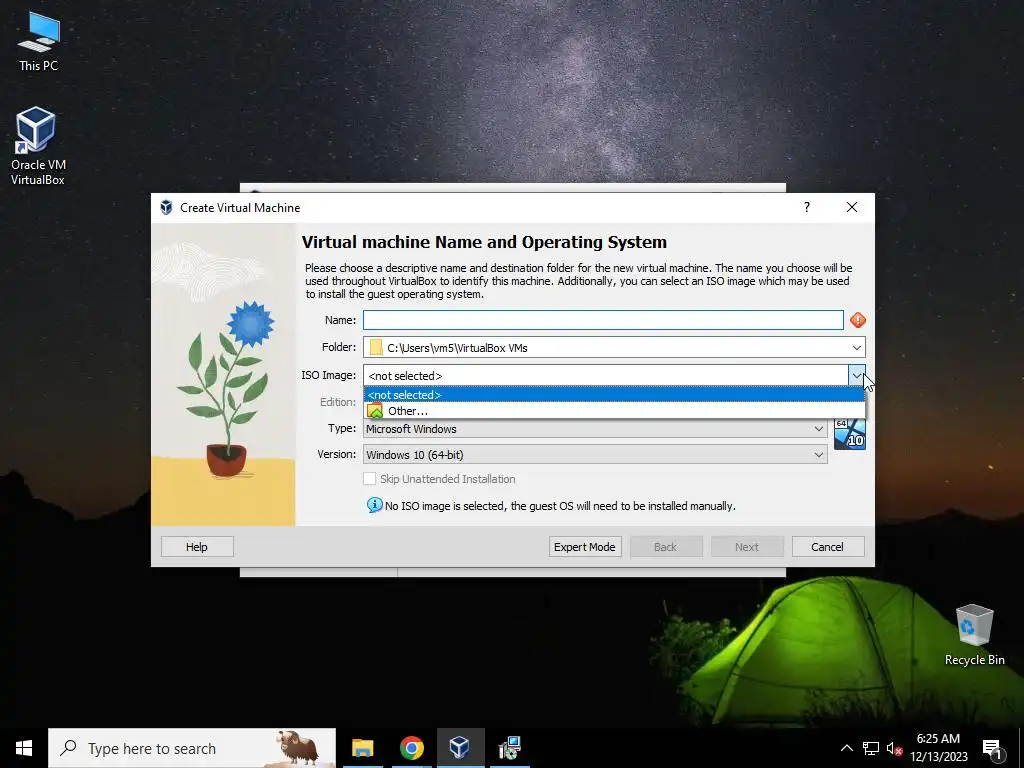Click the muted volume tray icon

click(894, 748)
